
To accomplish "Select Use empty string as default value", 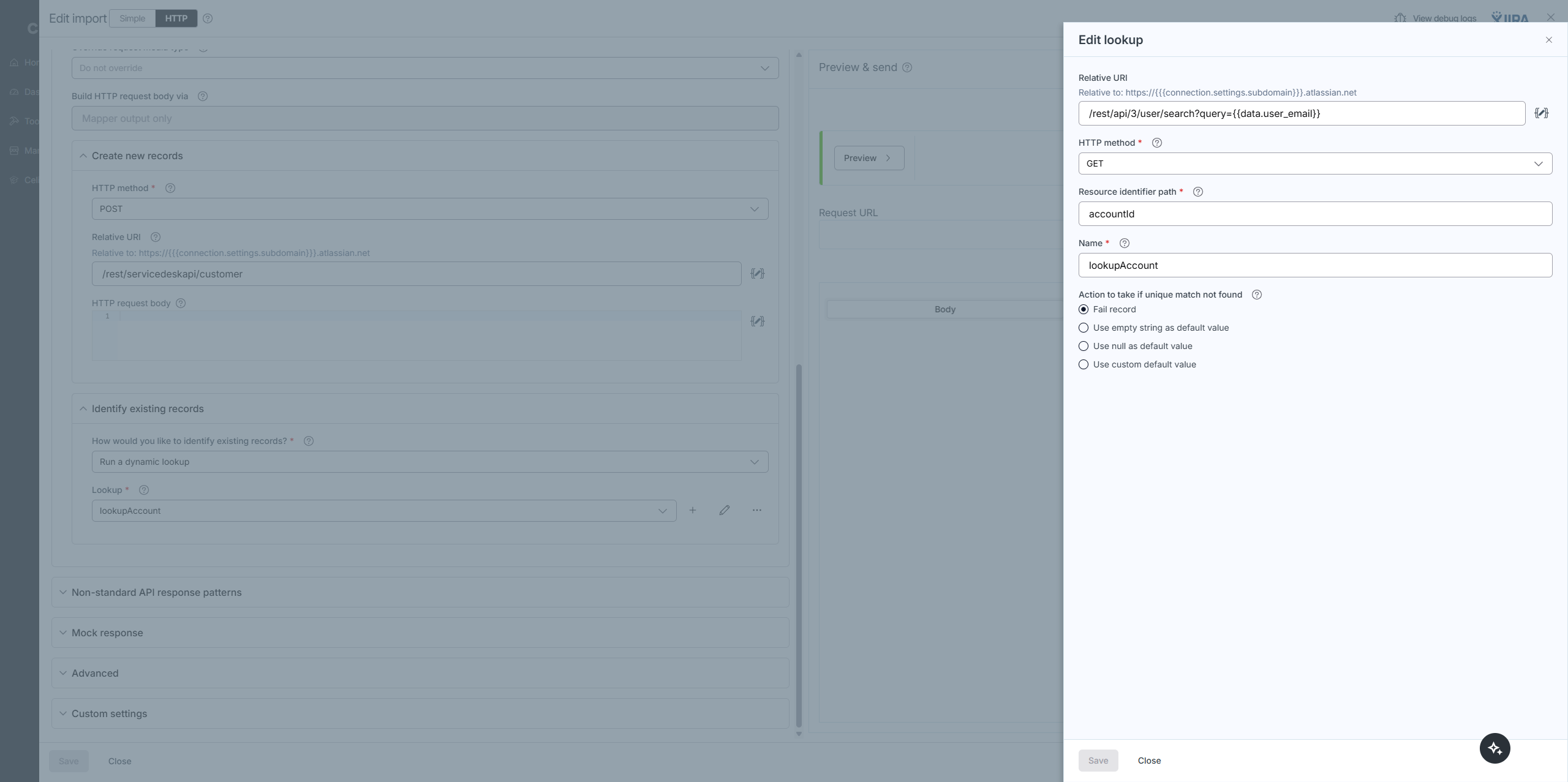I will (x=1084, y=328).
